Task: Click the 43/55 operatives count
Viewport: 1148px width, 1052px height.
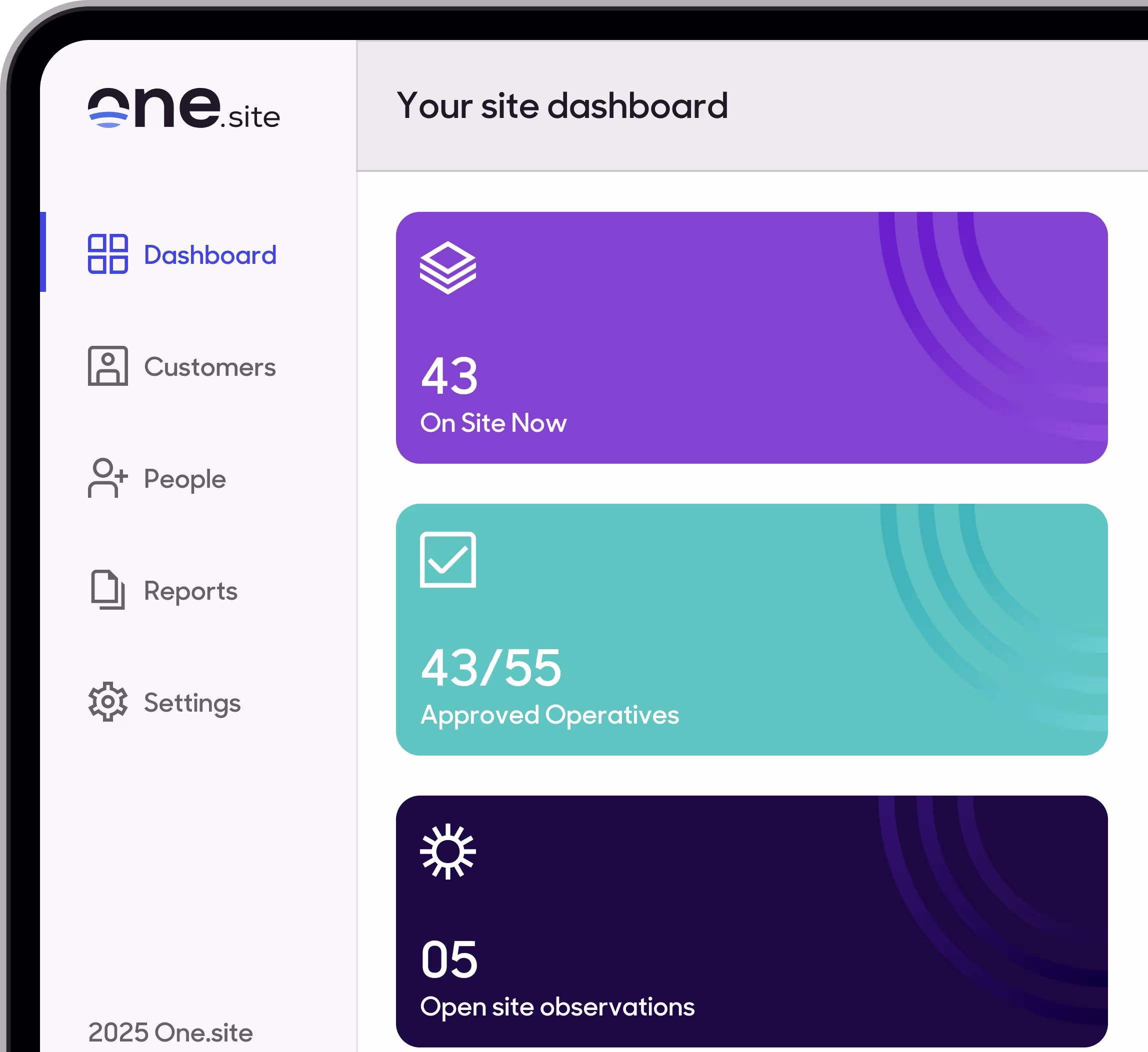Action: tap(491, 668)
